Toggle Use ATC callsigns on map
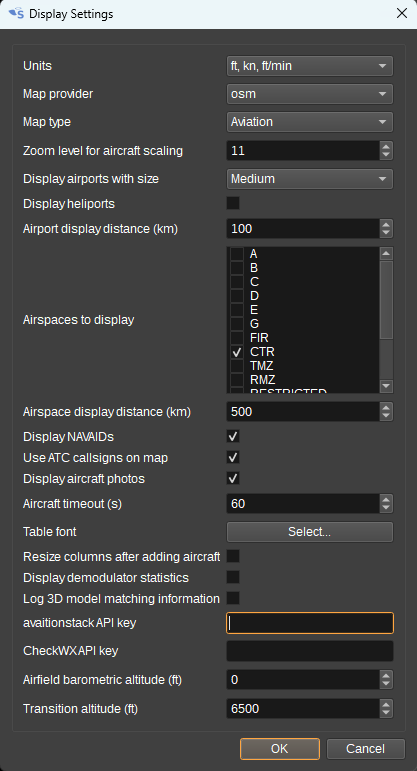417x771 pixels. (233, 457)
